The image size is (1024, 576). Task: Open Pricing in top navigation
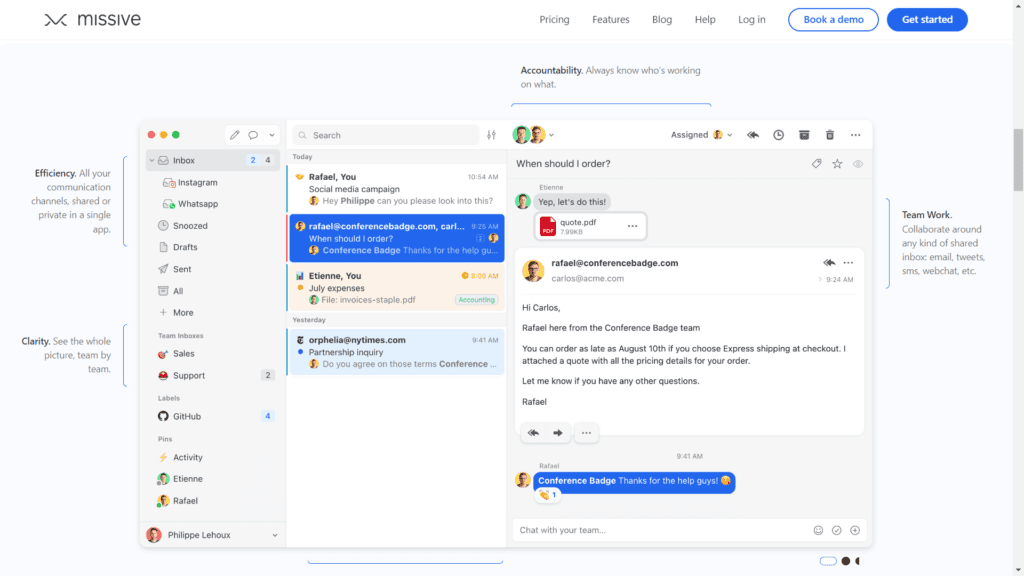554,20
